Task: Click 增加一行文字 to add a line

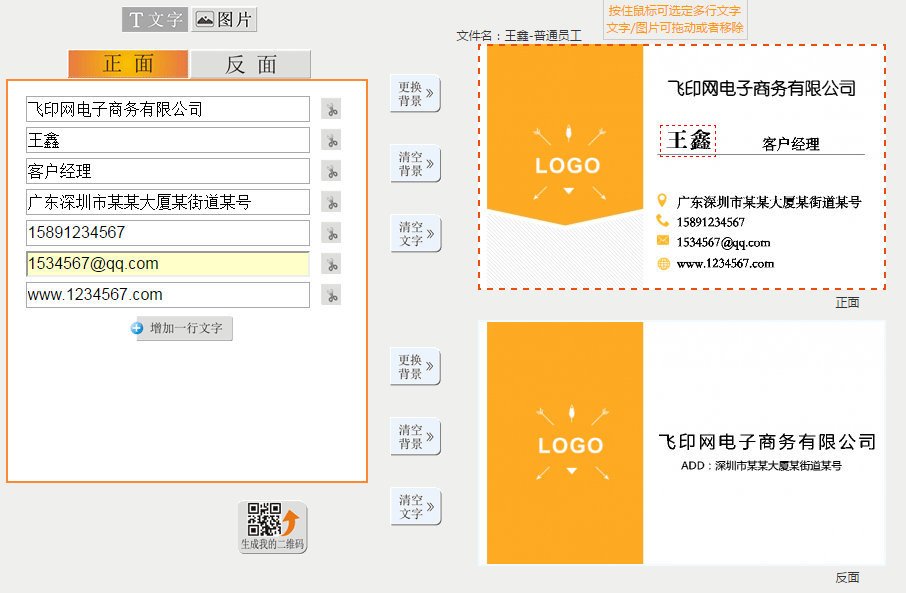Action: point(183,328)
